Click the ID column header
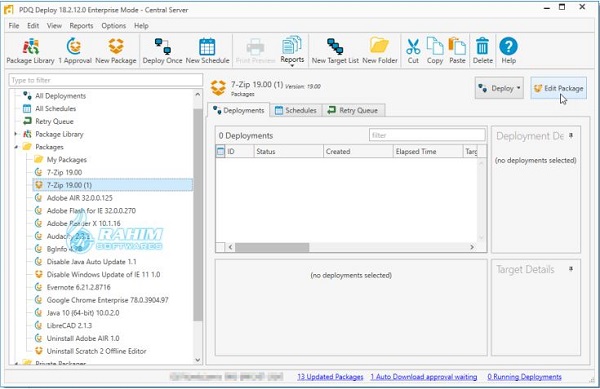This screenshot has width=600, height=389. [x=240, y=151]
